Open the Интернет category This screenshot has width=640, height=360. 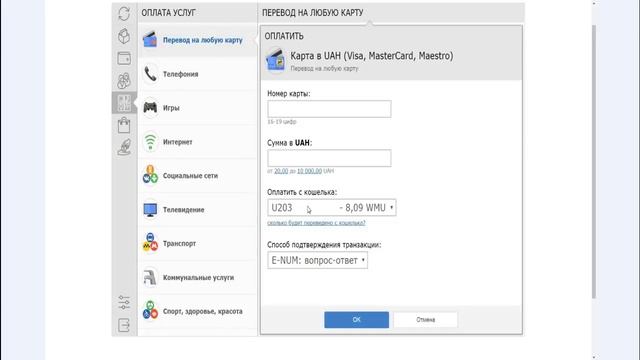click(198, 142)
